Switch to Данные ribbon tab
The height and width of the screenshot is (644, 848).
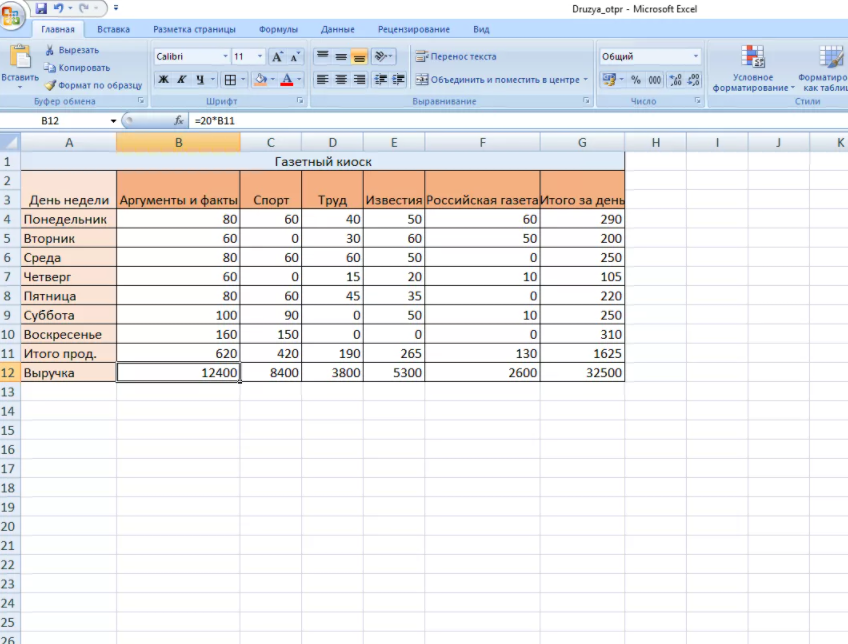[337, 29]
